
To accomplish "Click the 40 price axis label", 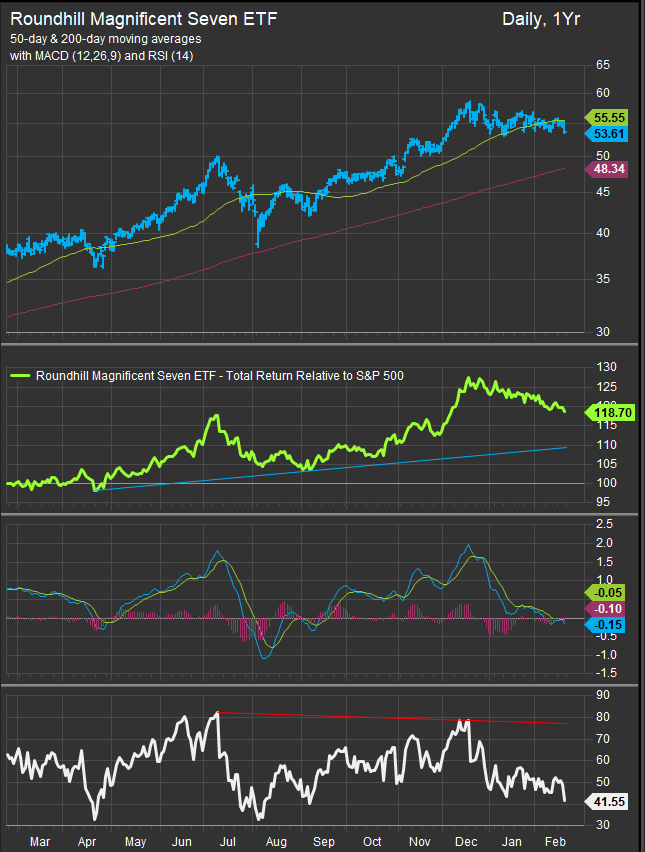I will coord(603,233).
